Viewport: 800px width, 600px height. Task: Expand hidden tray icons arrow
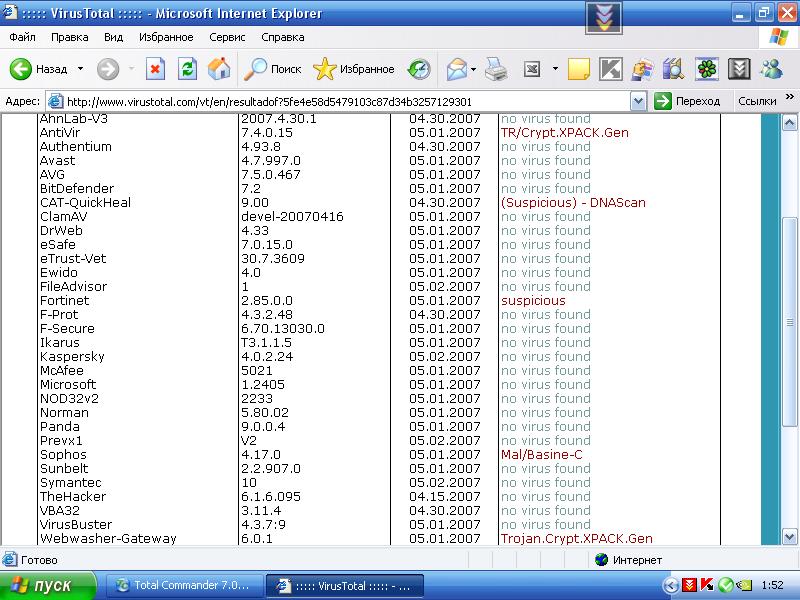click(671, 585)
